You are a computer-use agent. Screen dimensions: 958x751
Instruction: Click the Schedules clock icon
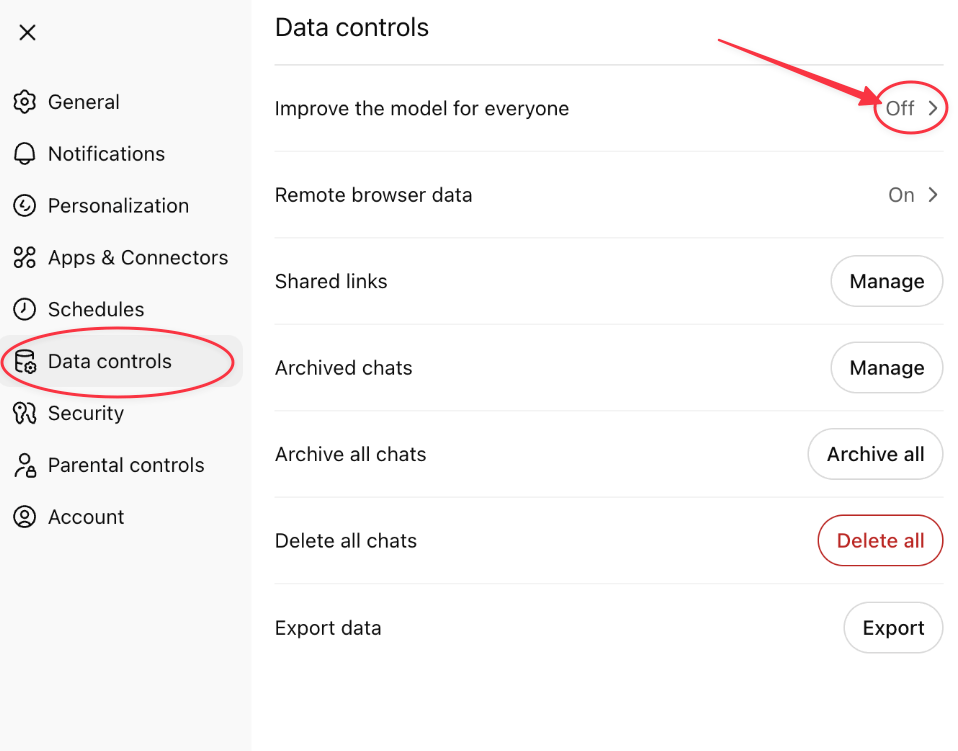(x=24, y=310)
